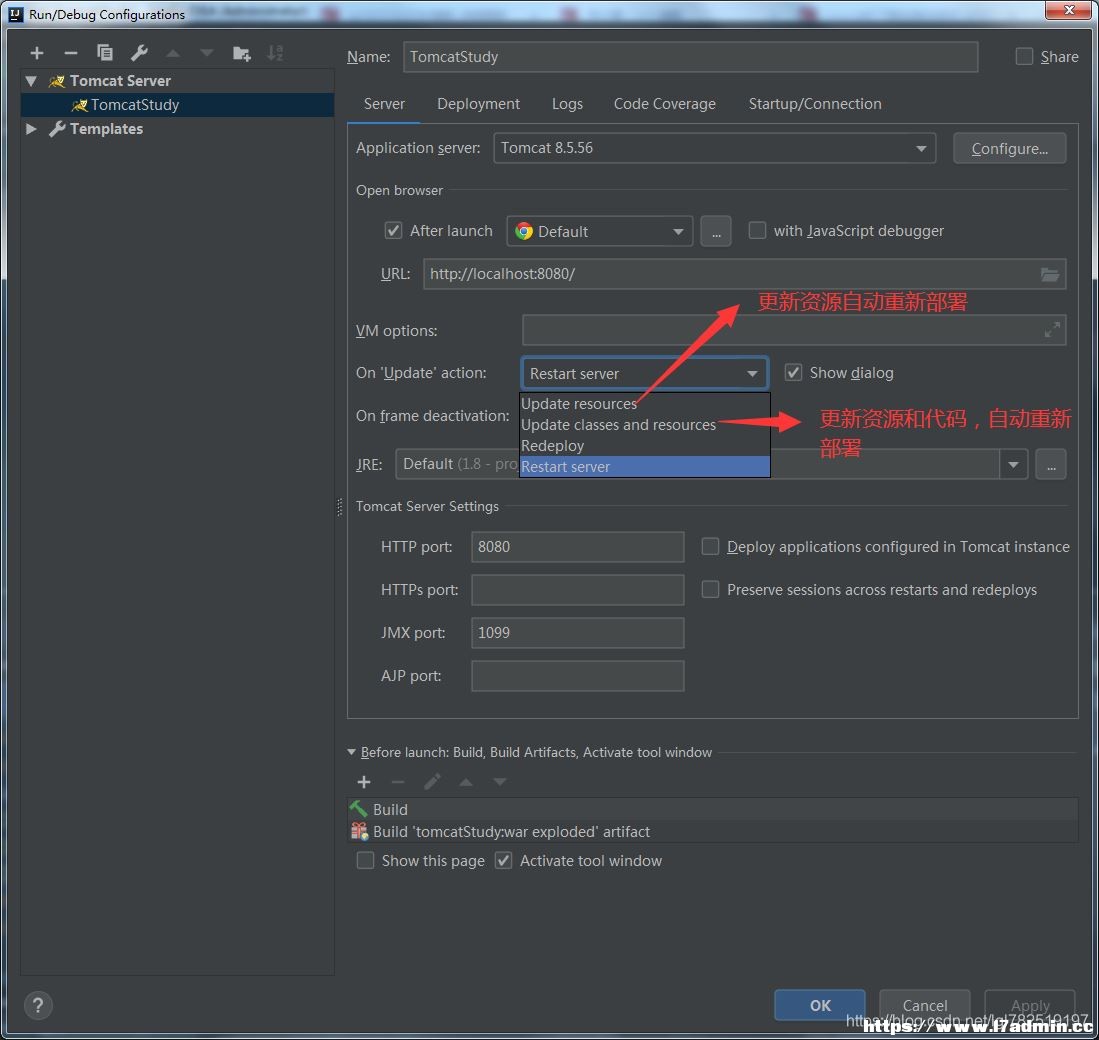Screen dimensions: 1099x1040
Task: Click the Configure... button
Action: [1009, 149]
